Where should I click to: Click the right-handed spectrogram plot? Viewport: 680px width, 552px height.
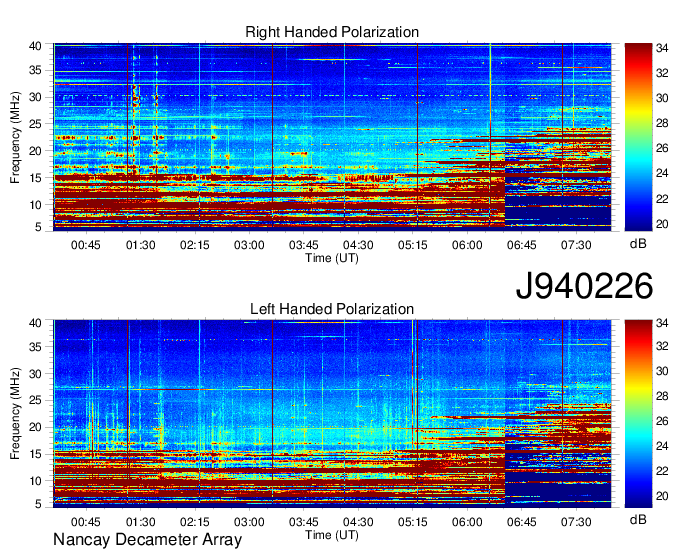[x=332, y=135]
